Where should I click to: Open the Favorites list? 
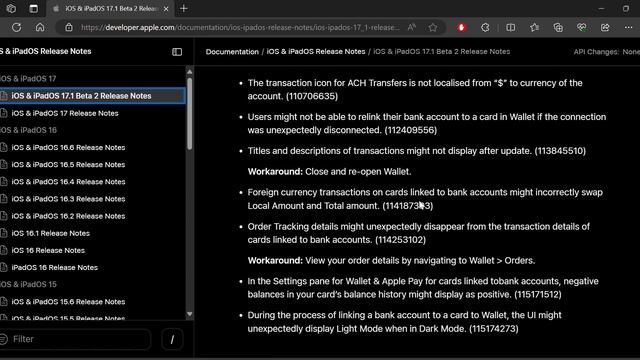pyautogui.click(x=534, y=27)
